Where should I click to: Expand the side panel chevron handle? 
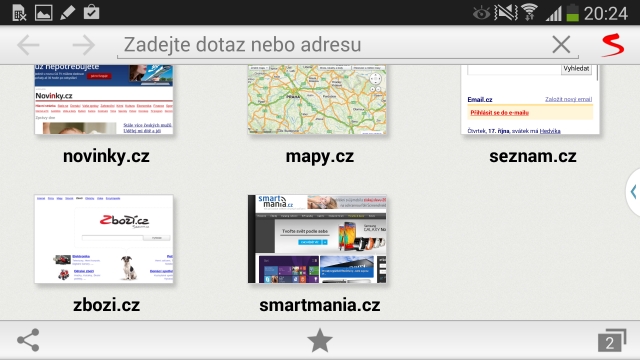(x=633, y=191)
